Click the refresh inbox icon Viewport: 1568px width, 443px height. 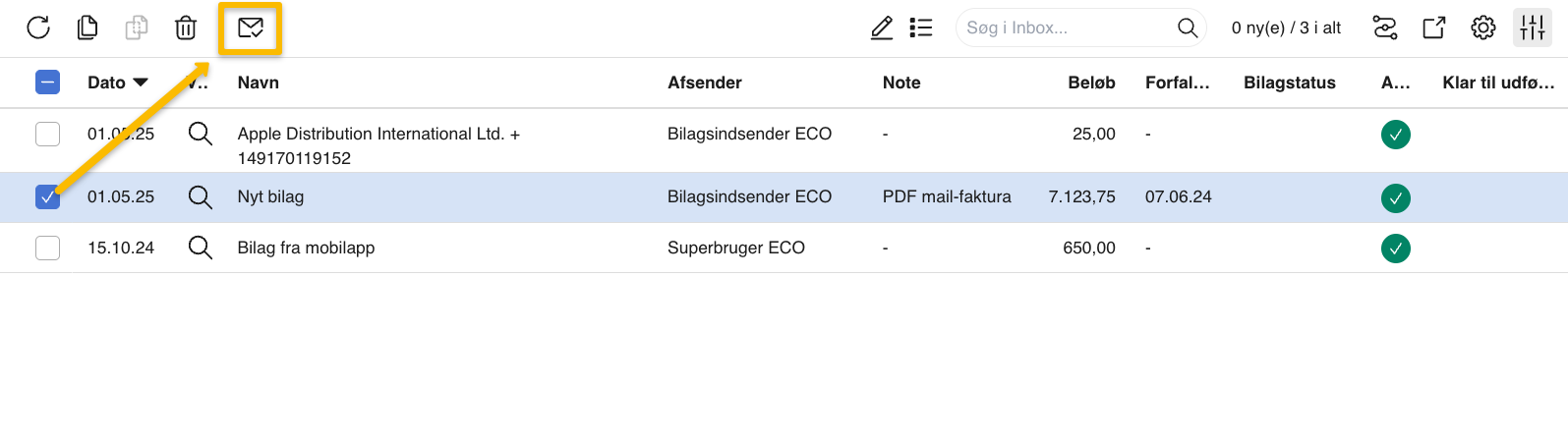[38, 28]
